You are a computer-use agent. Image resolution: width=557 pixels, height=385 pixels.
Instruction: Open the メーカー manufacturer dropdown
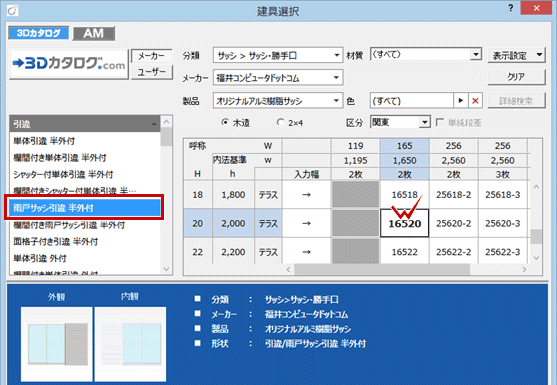(278, 78)
